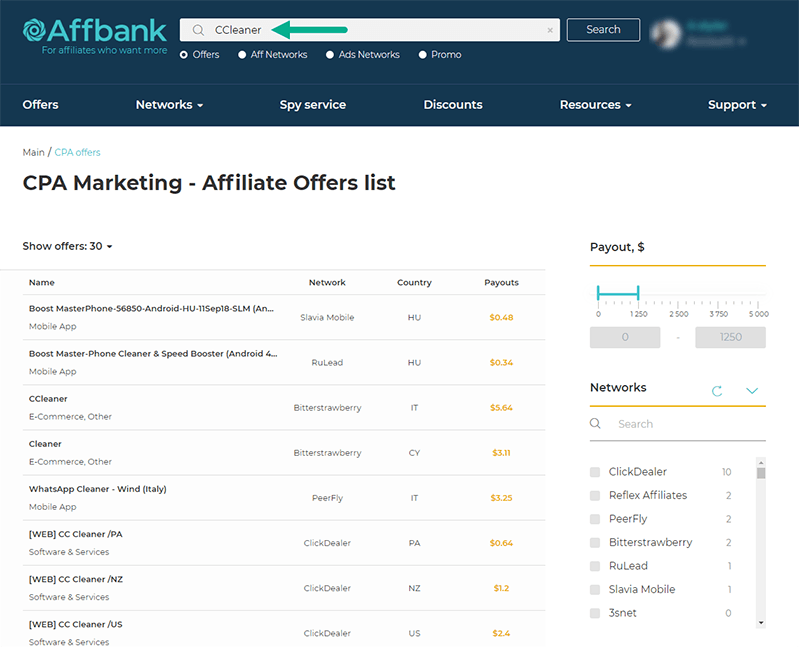Open the [WEB] CC Cleaner /US offer
The image size is (799, 647).
tap(75, 625)
